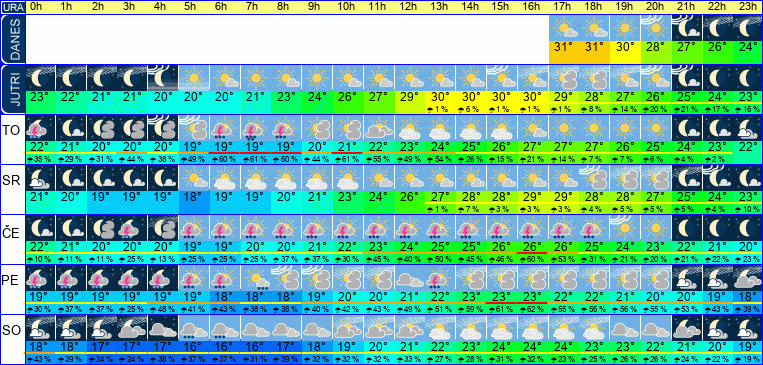763x365 pixels.
Task: Click the thunderstorm icon for TO at 7h
Action: (256, 128)
